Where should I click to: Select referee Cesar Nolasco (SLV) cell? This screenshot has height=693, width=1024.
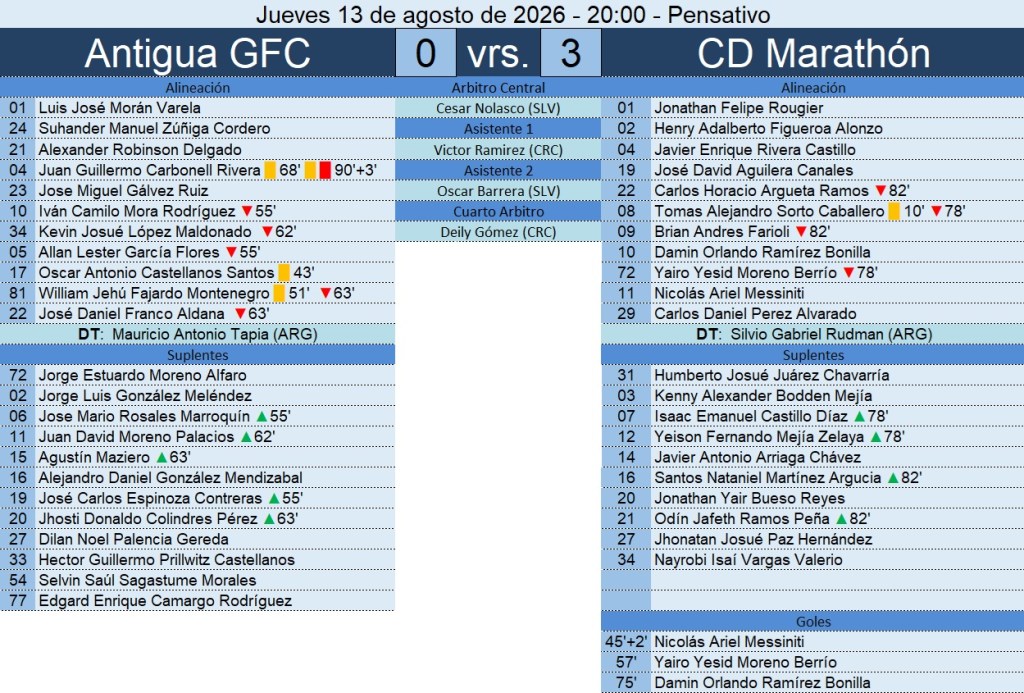pyautogui.click(x=498, y=108)
